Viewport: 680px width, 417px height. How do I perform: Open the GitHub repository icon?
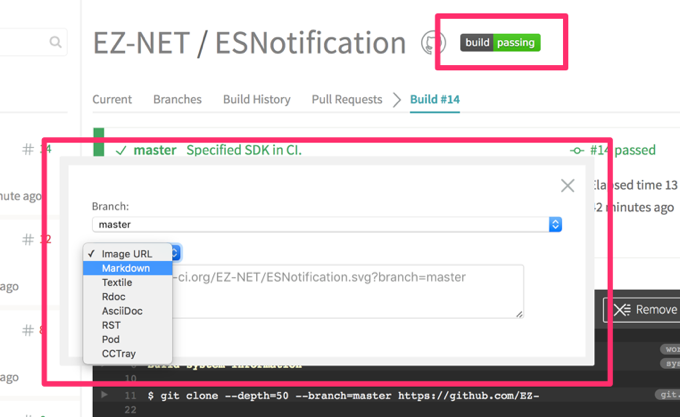click(432, 42)
